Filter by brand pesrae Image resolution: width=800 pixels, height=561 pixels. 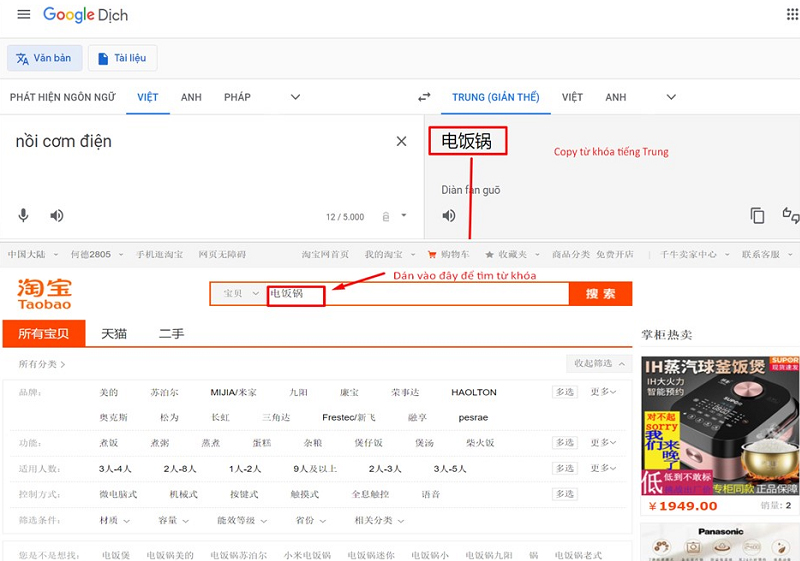click(473, 417)
